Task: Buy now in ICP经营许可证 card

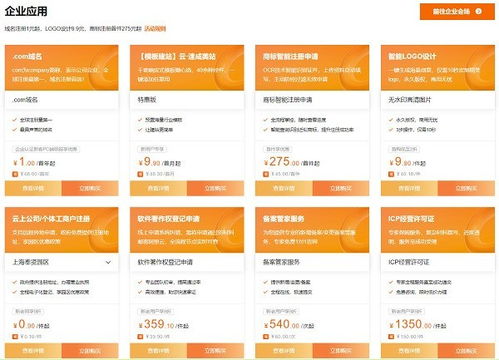Action: pyautogui.click(x=466, y=351)
